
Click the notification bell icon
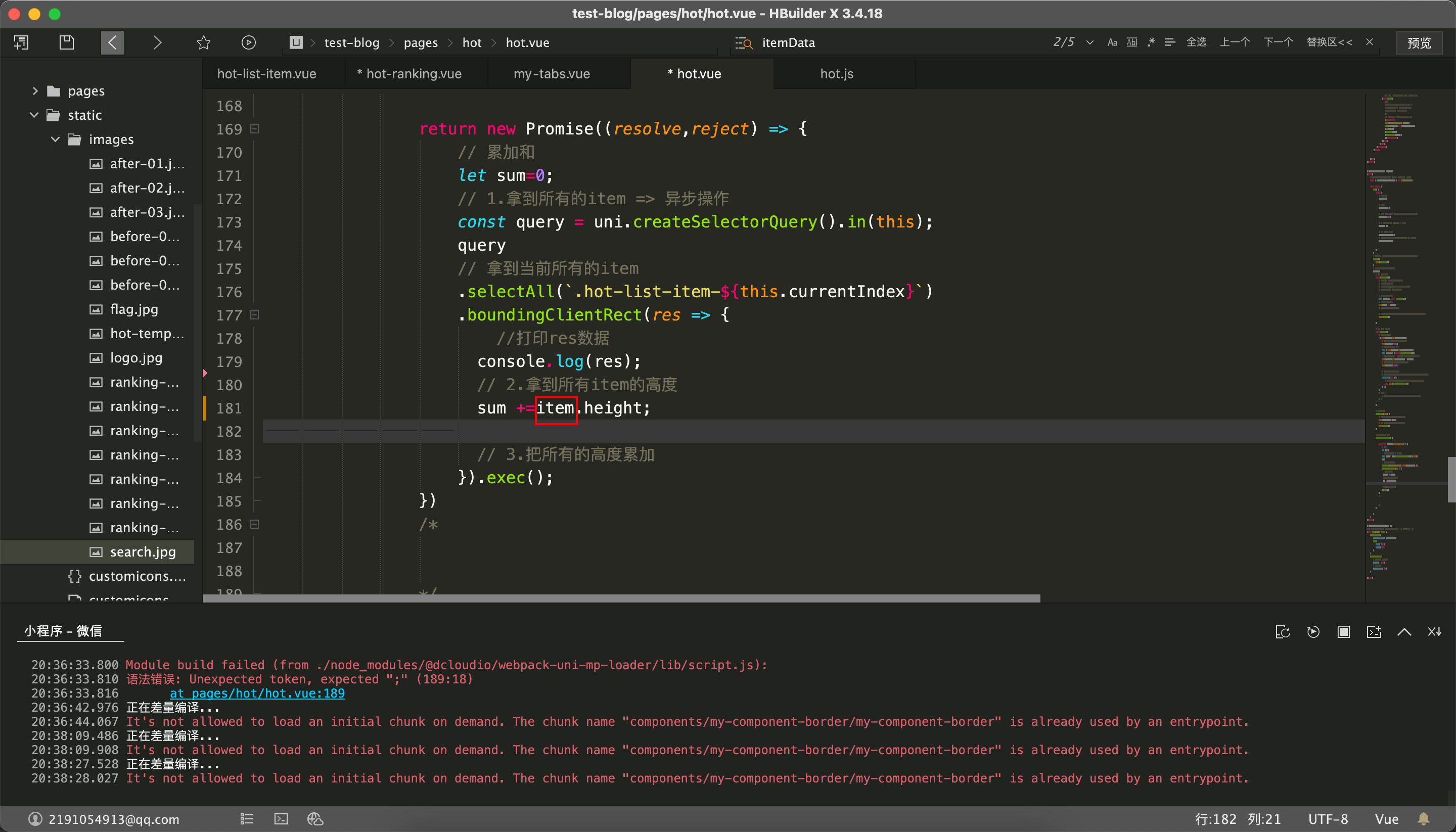pyautogui.click(x=1424, y=819)
